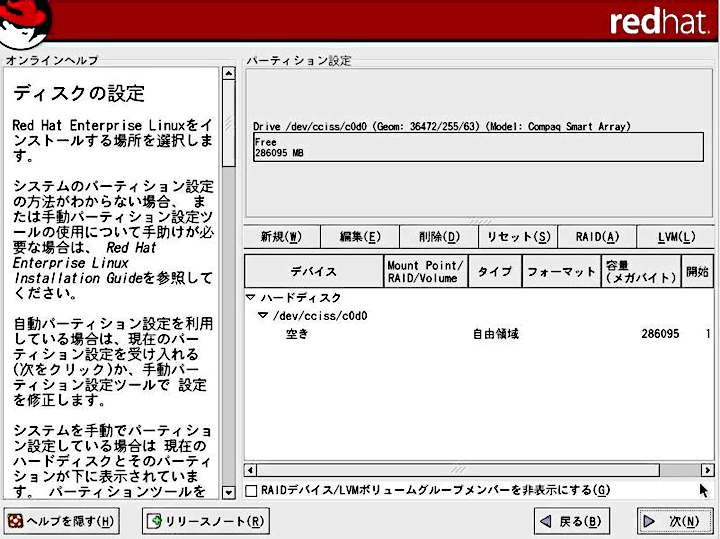Click the forward arrow icon on 次
Viewport: 720px width, 539px height.
click(649, 521)
